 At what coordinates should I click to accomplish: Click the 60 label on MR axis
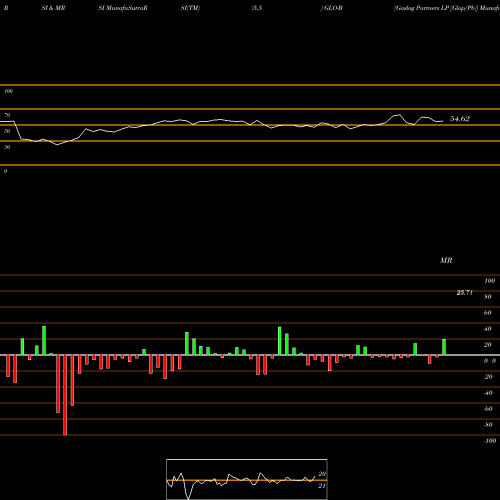tap(488, 313)
